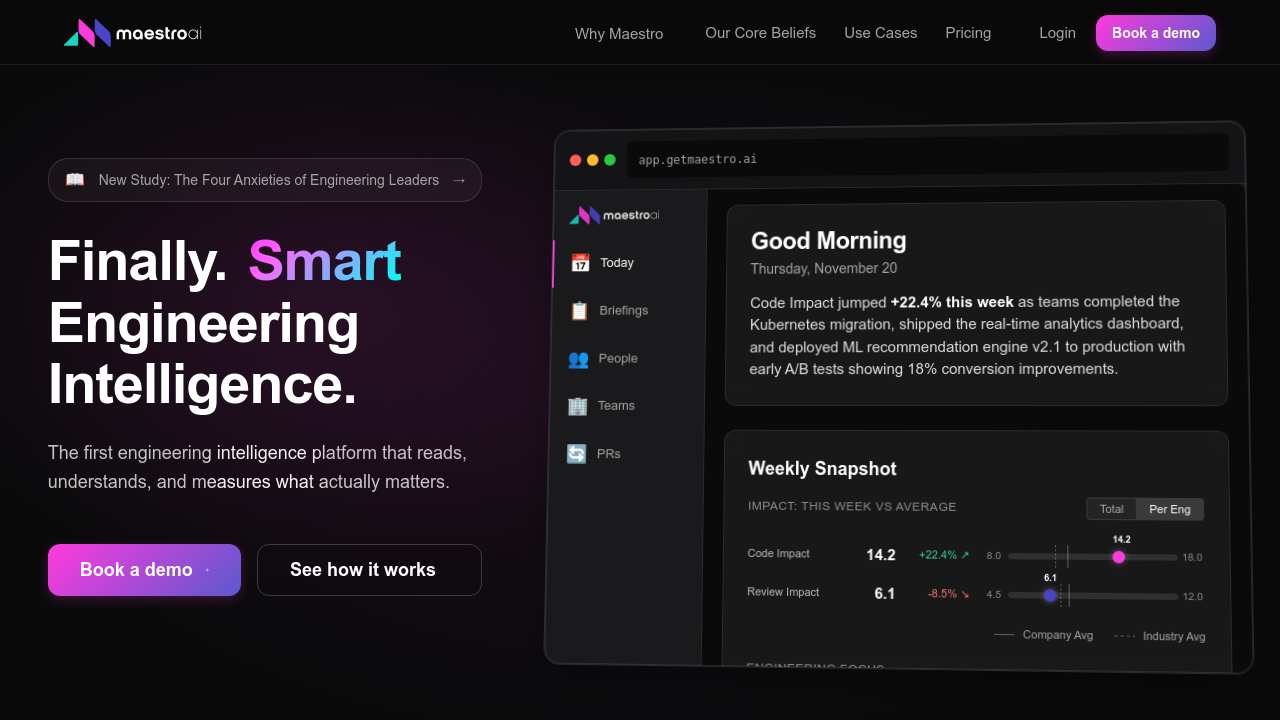The width and height of the screenshot is (1280, 720).
Task: Click the calendar icon beside Today
Action: (580, 263)
